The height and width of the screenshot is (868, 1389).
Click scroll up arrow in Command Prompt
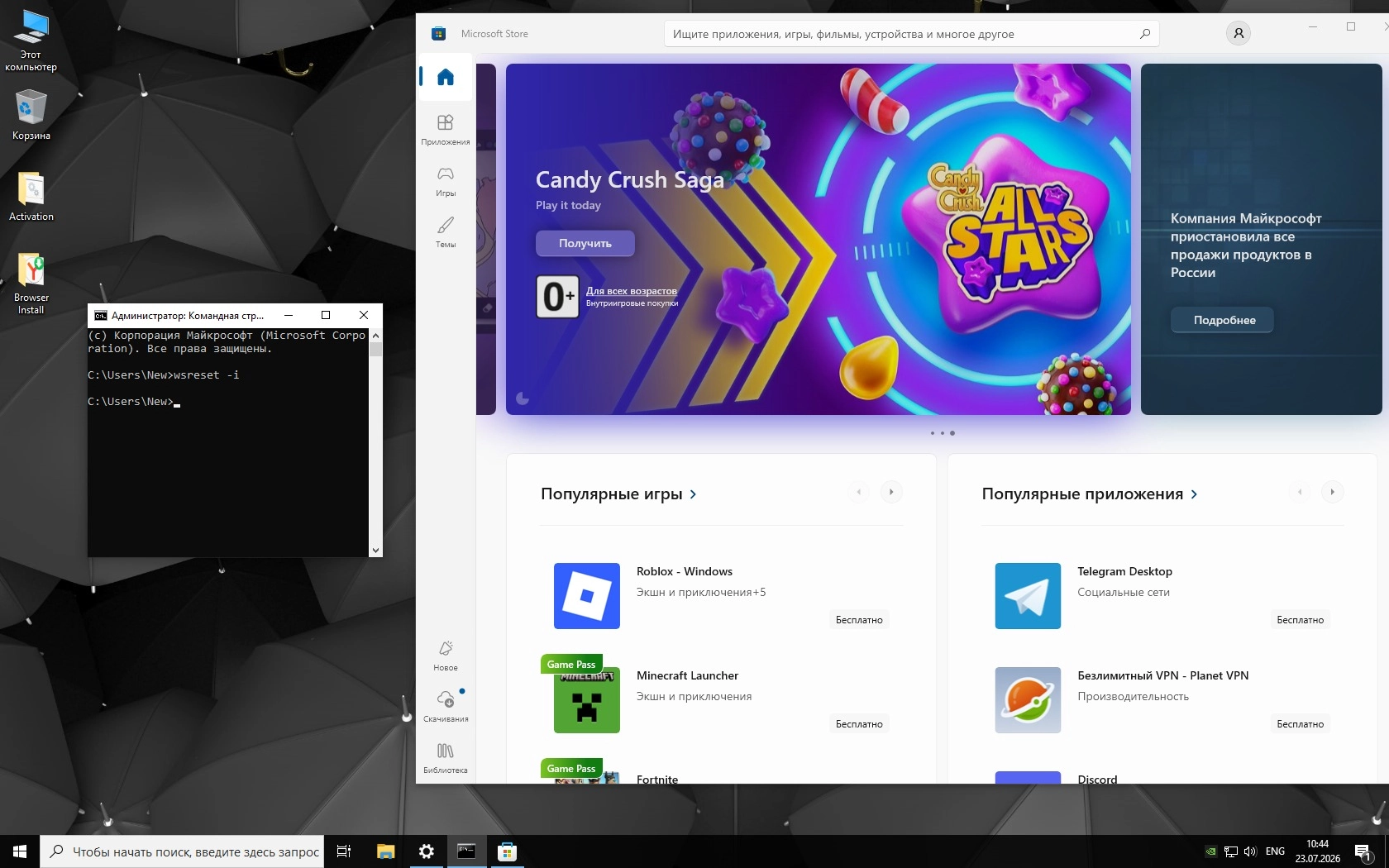tap(375, 336)
